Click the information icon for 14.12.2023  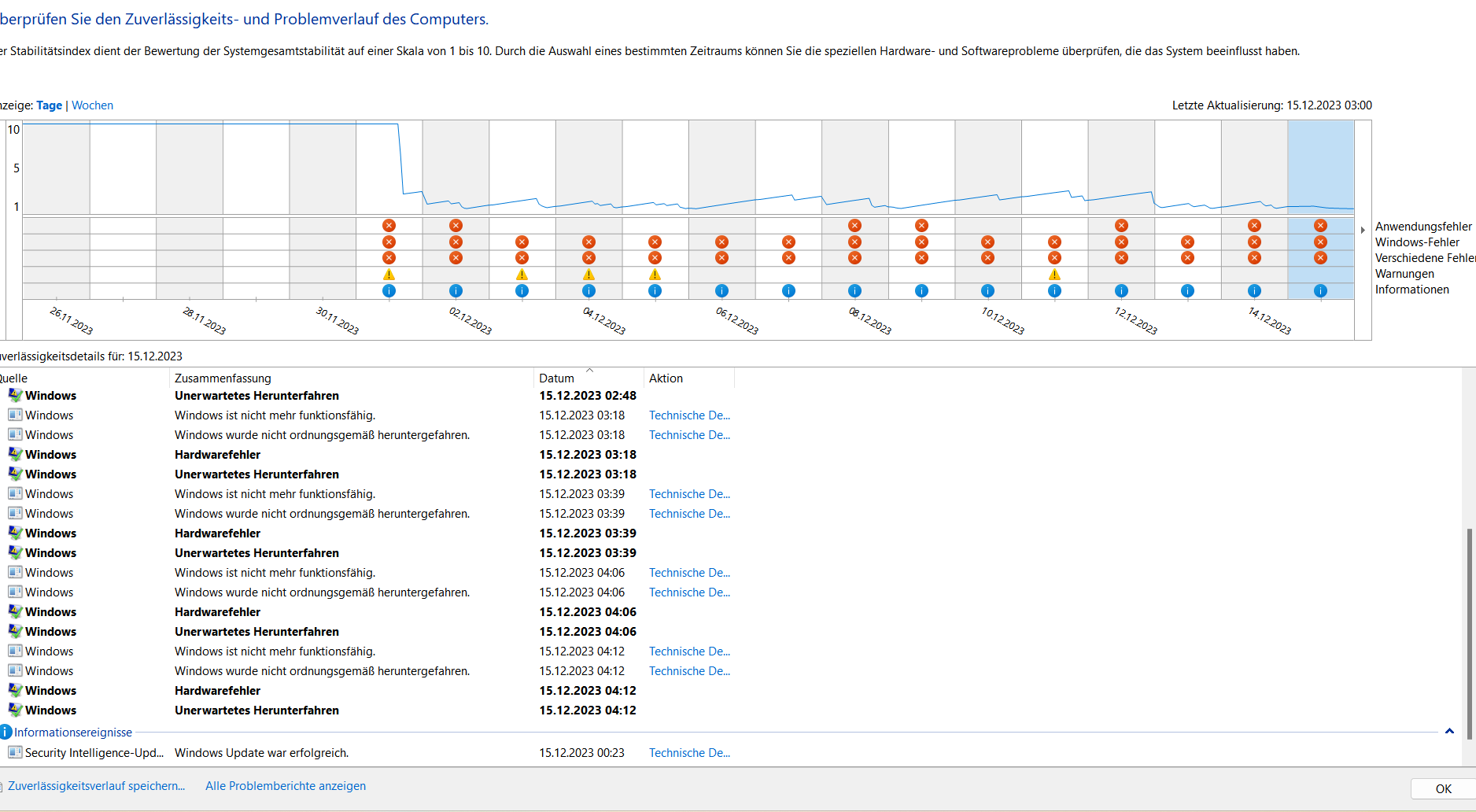[x=1254, y=290]
